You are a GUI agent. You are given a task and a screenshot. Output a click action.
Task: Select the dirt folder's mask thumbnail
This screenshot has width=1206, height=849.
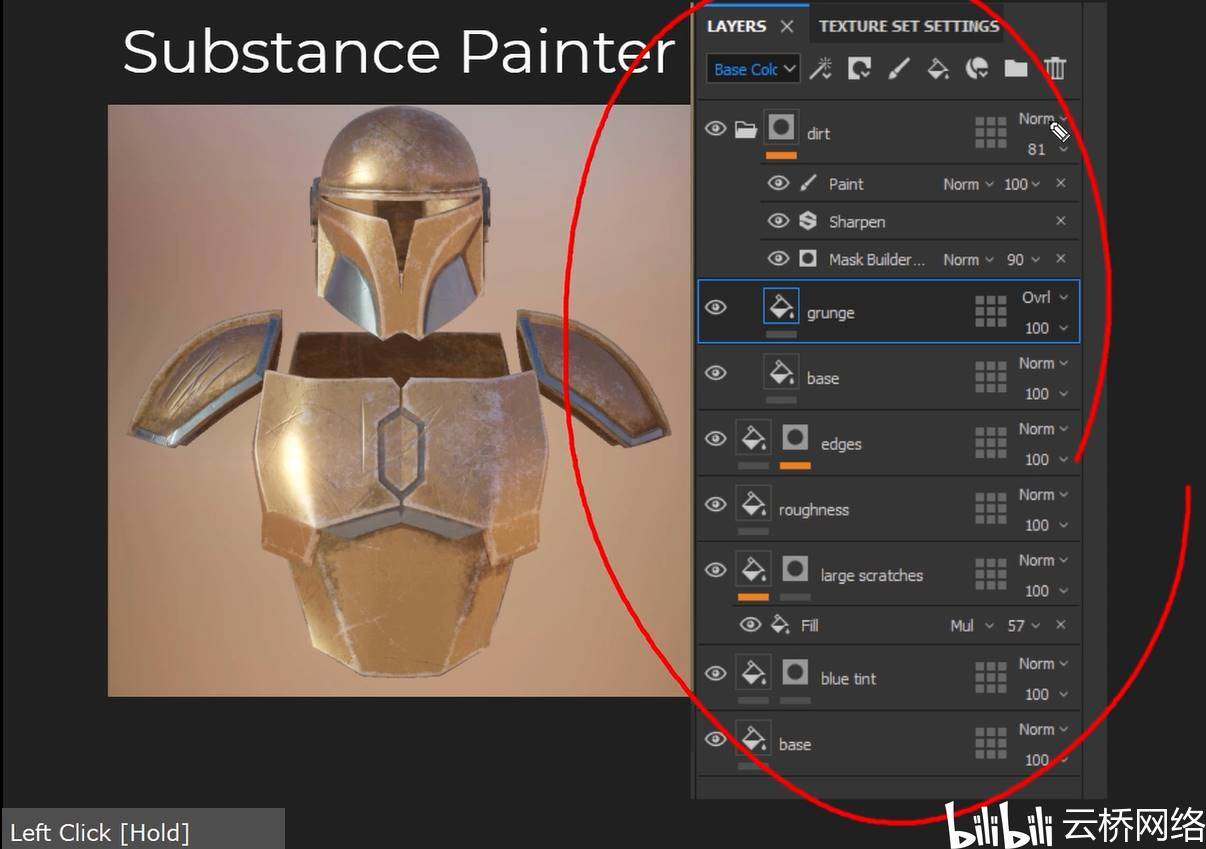[781, 128]
